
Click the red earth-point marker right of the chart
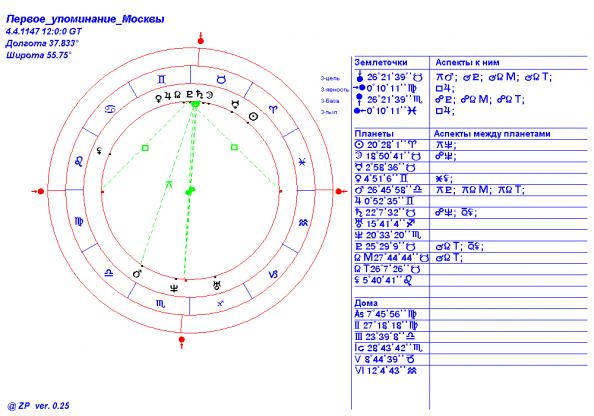341,191
